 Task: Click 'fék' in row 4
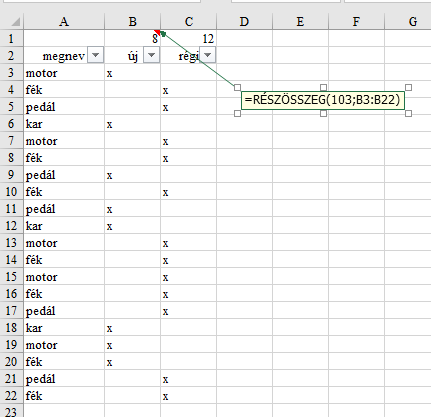34,90
